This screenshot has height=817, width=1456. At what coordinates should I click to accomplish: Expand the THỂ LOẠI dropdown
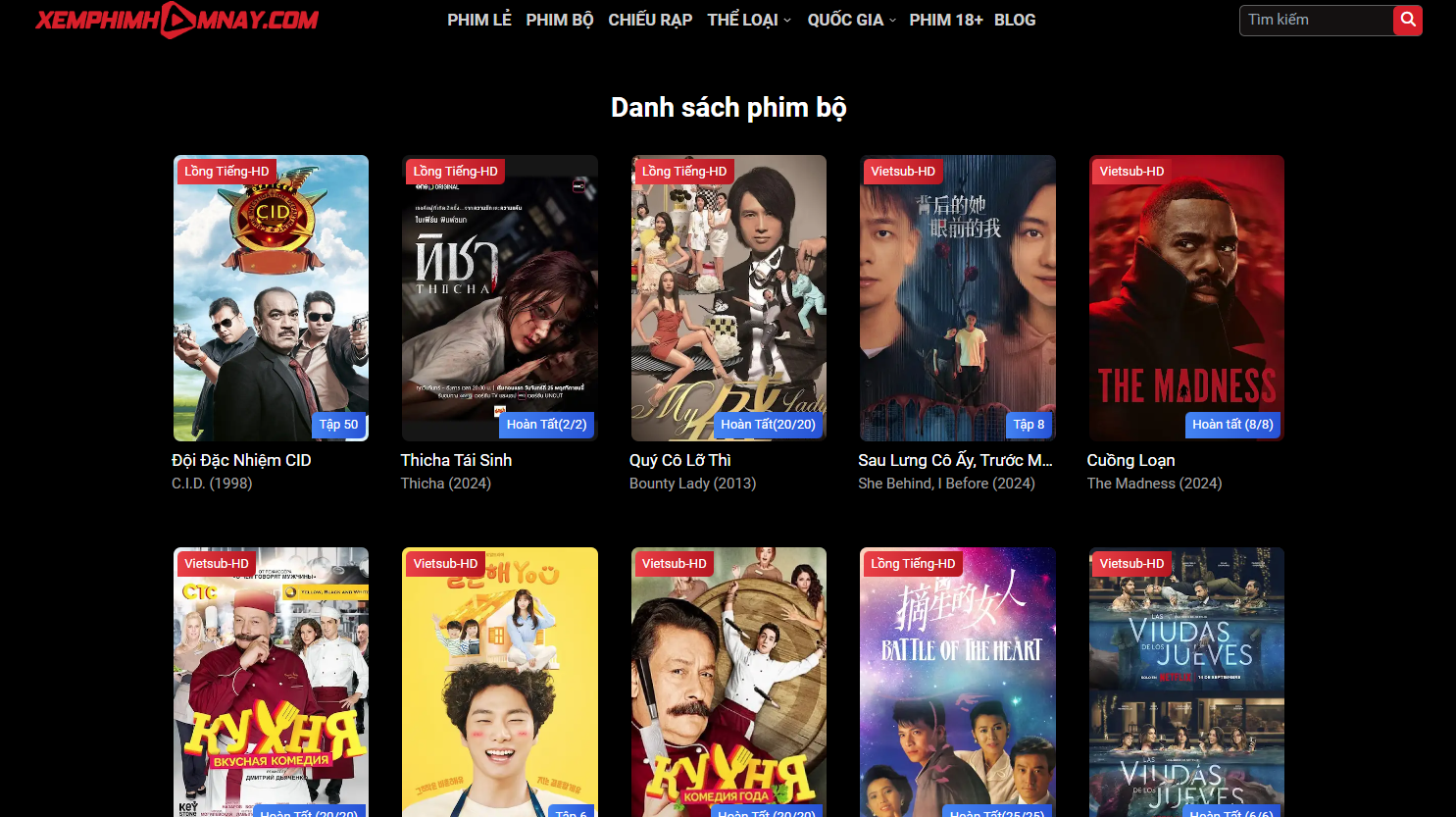[749, 20]
